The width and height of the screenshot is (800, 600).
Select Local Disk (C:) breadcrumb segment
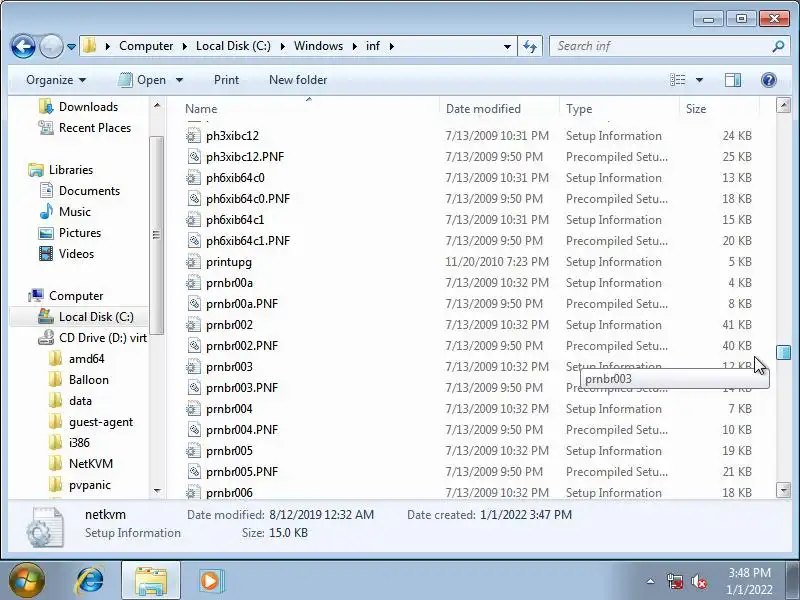pos(233,46)
